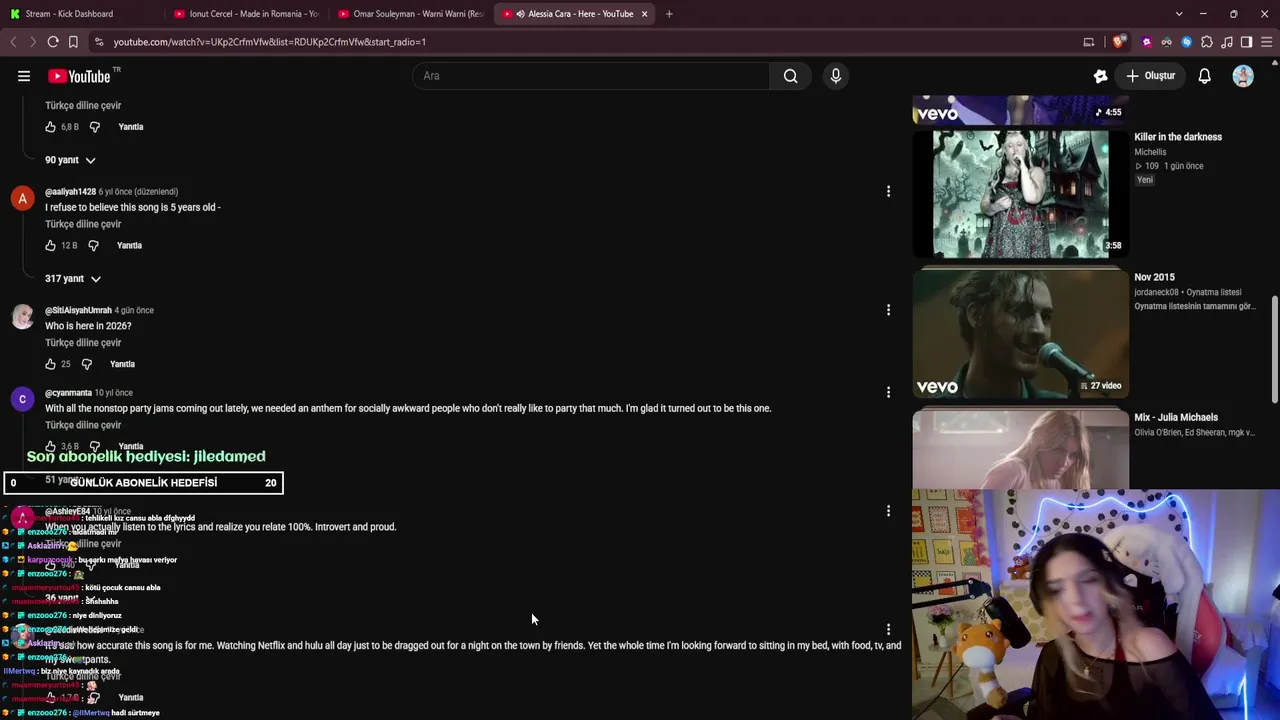Reply to the @aaliyah1428 comment
The height and width of the screenshot is (720, 1280).
click(129, 245)
